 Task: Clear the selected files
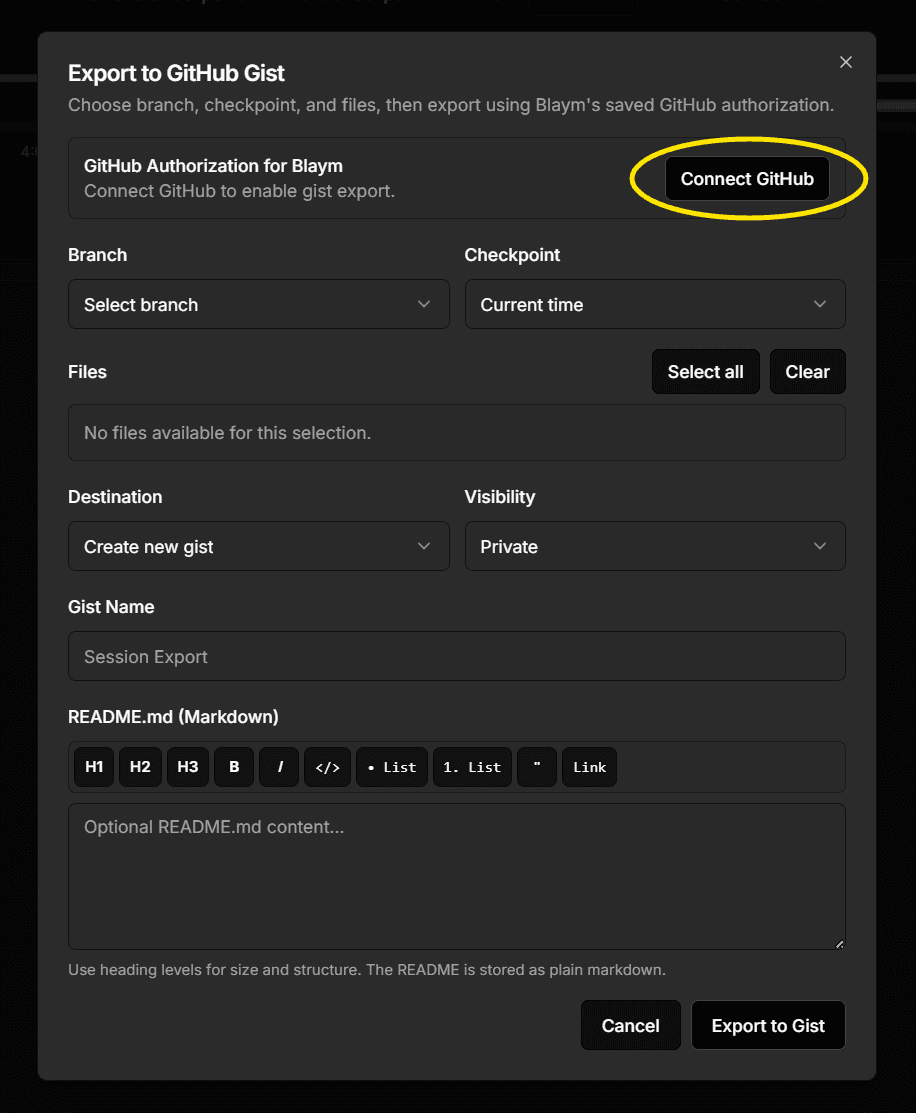807,372
